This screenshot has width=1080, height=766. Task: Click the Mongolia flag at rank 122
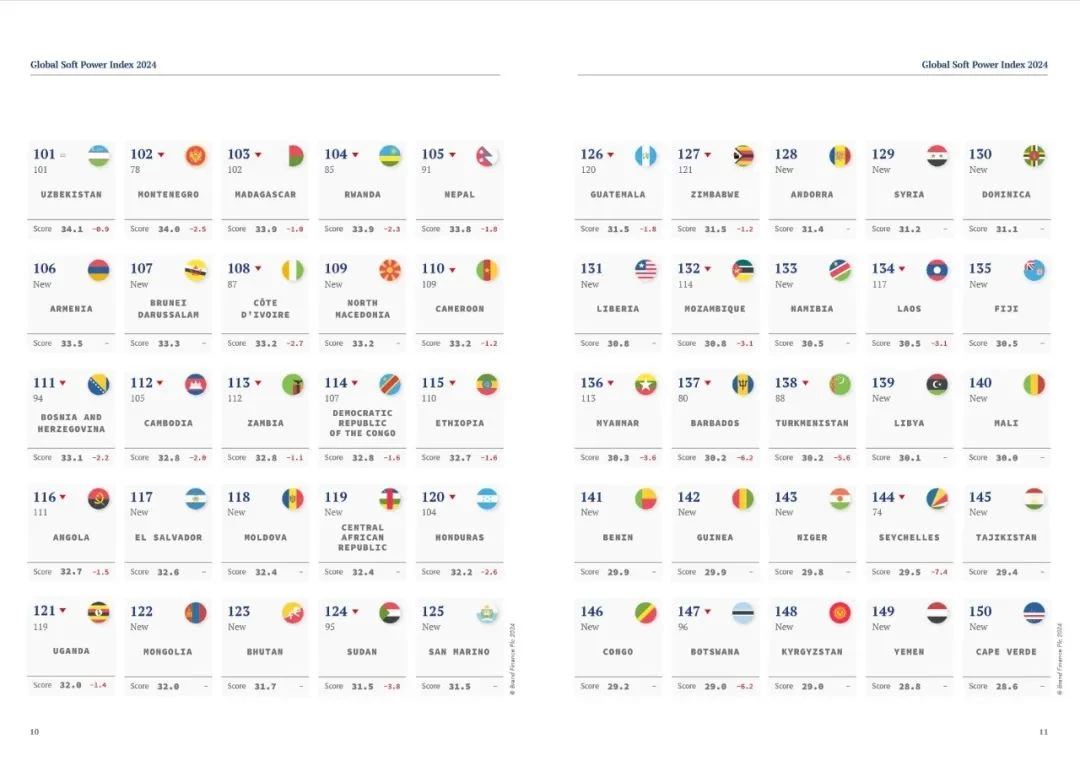tap(196, 613)
